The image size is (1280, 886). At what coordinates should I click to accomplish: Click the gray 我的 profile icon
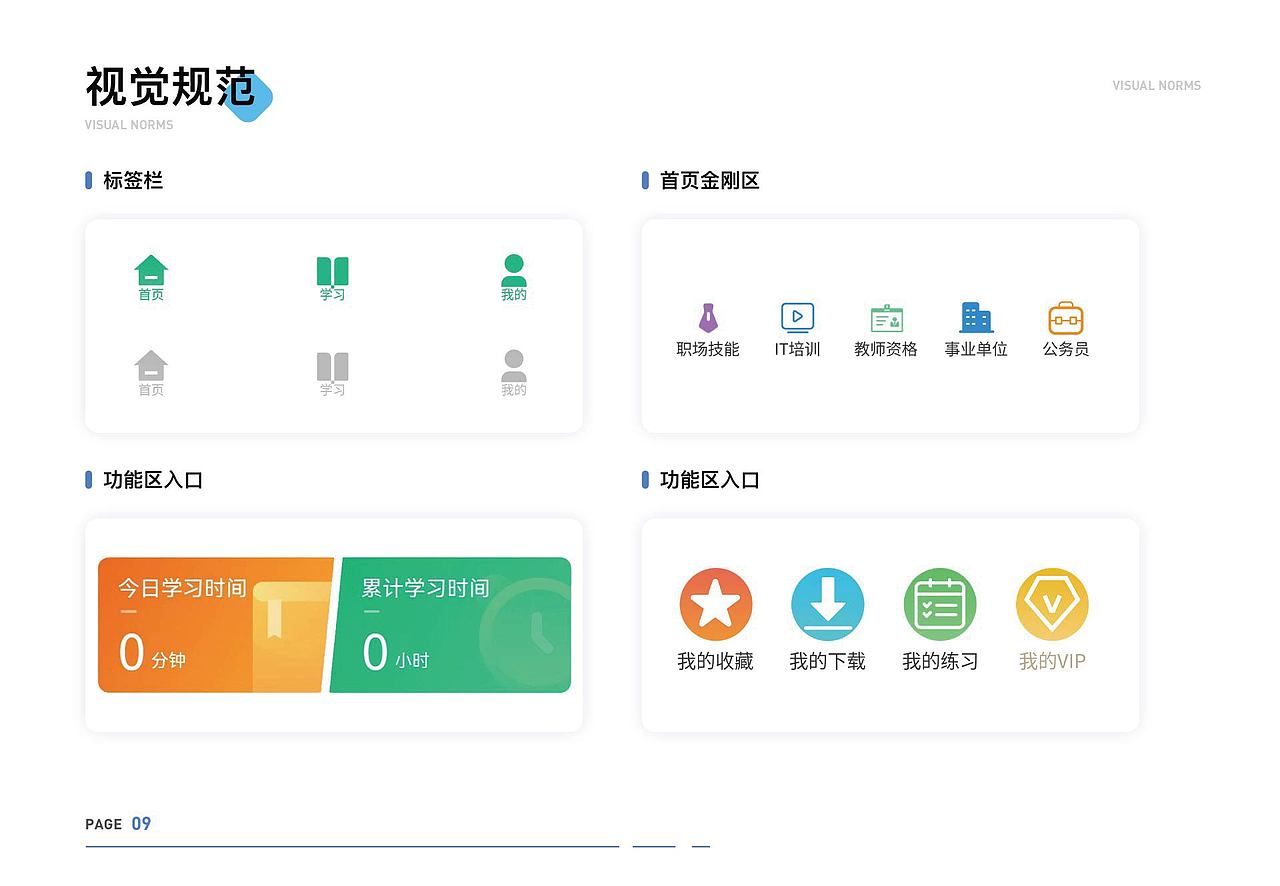pyautogui.click(x=514, y=365)
